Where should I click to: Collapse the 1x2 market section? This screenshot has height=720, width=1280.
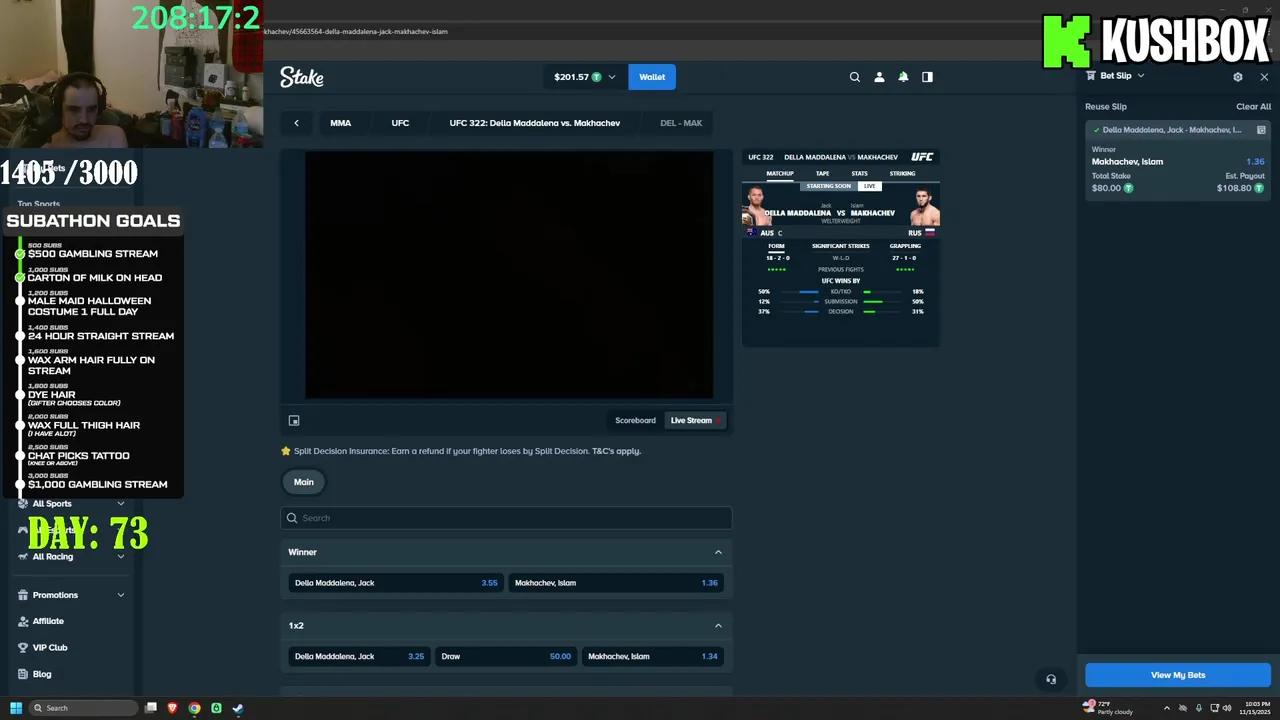718,626
